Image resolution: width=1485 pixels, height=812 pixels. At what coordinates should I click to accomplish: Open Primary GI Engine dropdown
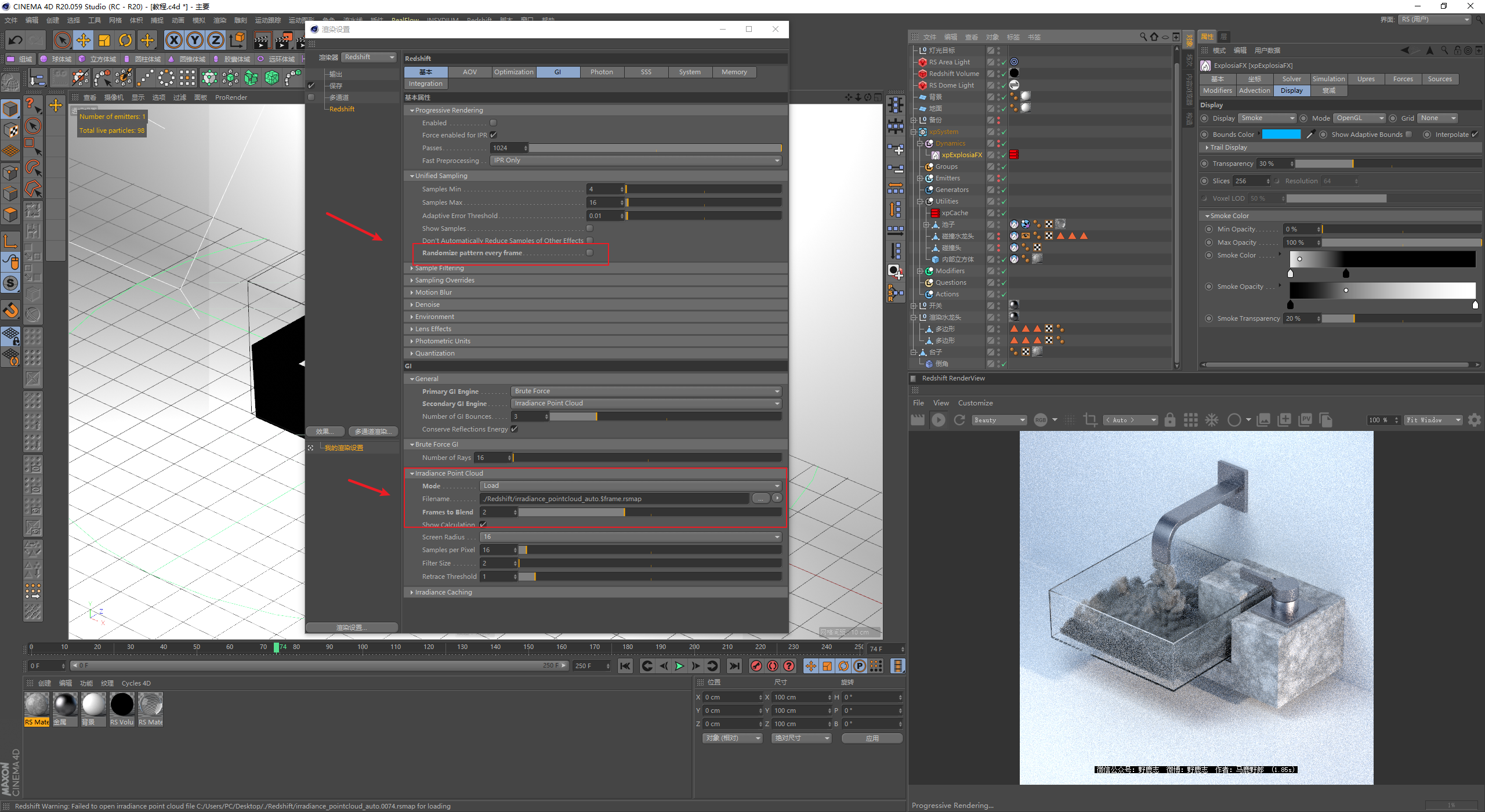(x=646, y=391)
